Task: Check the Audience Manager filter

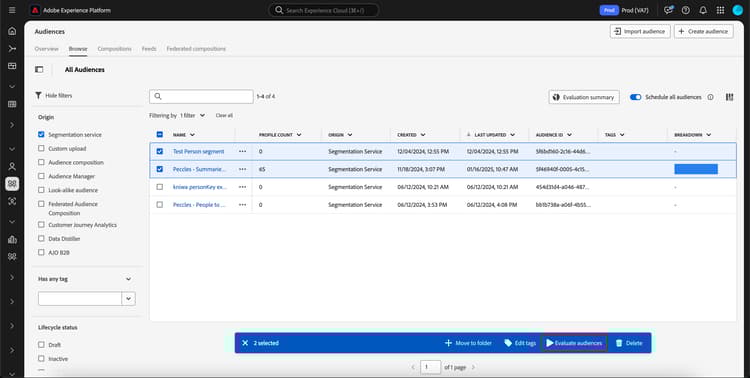Action: point(41,176)
